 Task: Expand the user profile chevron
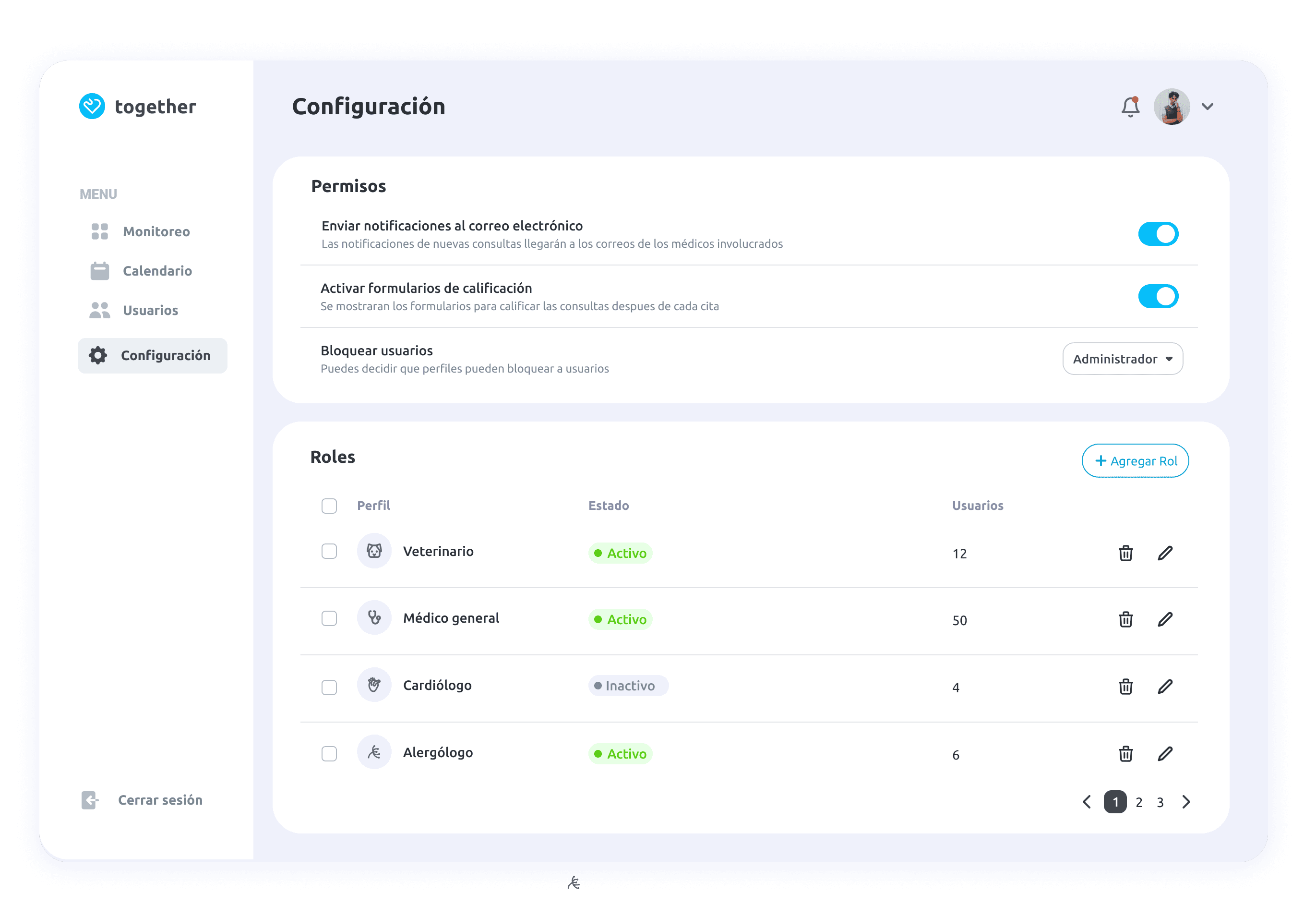(x=1207, y=107)
